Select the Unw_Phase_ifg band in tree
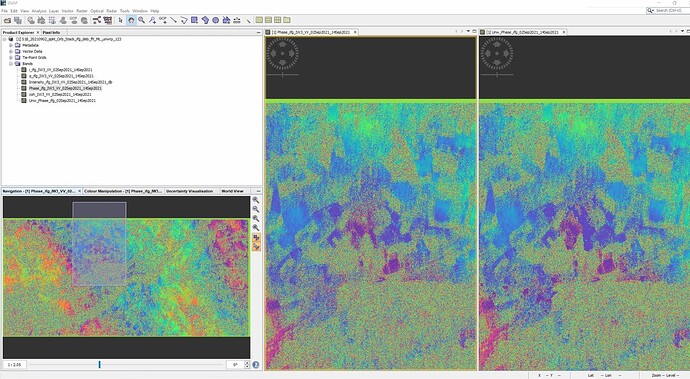 click(62, 101)
